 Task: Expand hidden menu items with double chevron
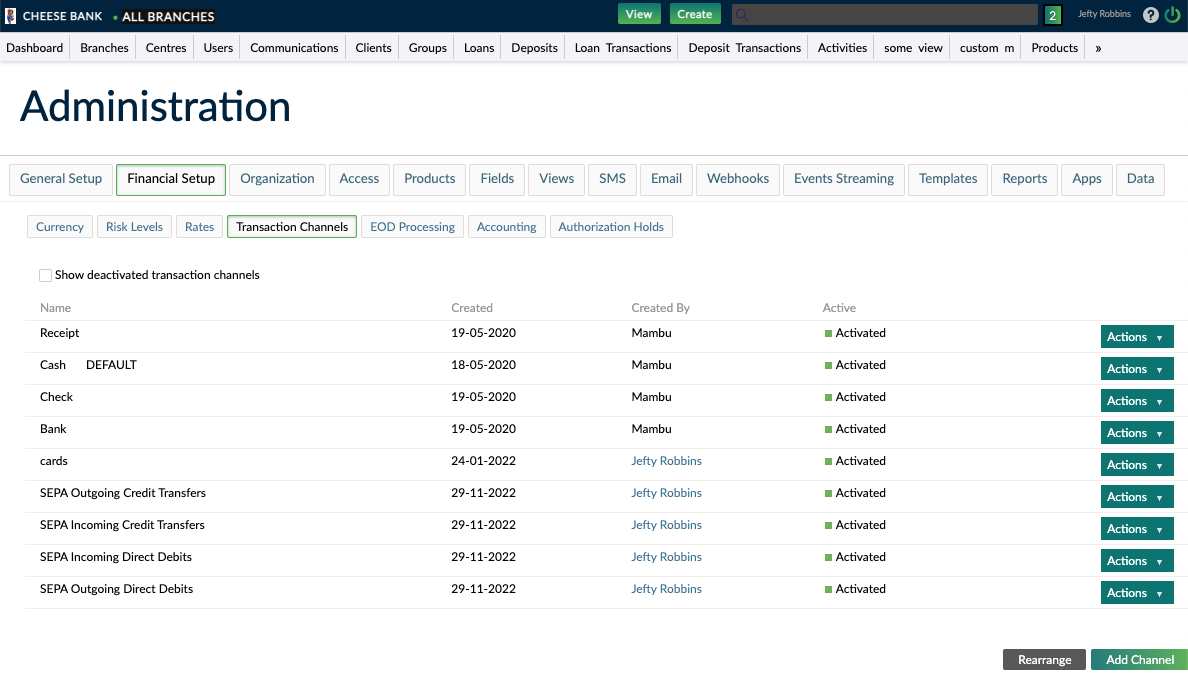(x=1098, y=48)
